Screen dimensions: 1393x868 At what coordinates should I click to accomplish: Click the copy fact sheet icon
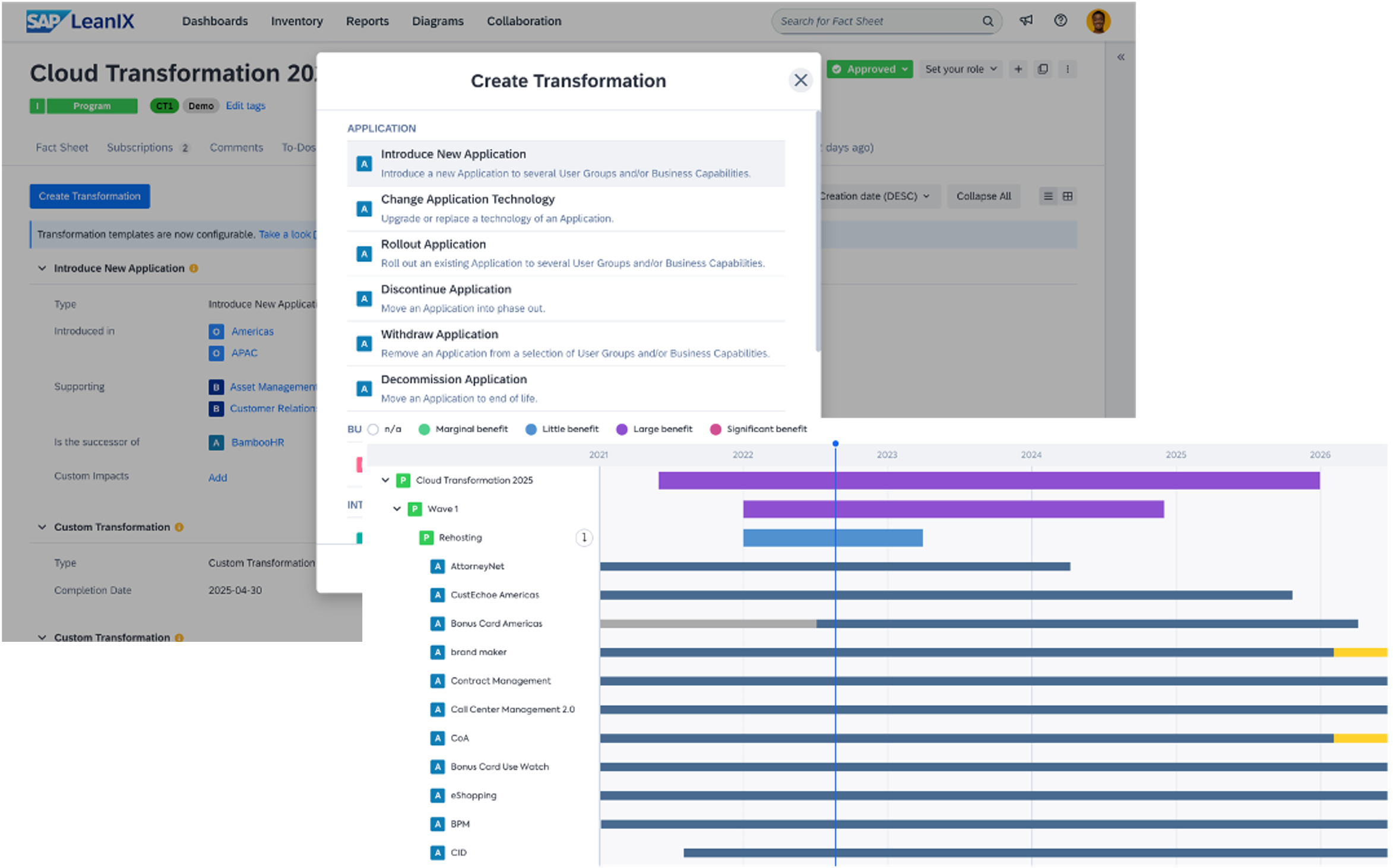pos(1043,69)
